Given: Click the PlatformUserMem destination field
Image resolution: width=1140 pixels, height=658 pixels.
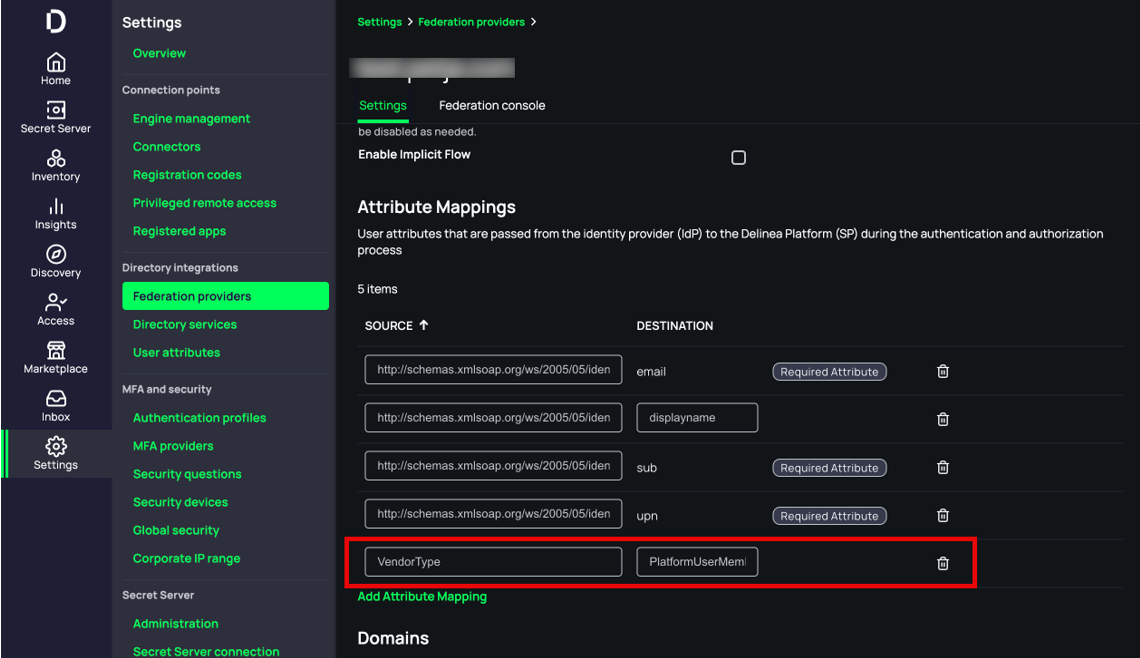Looking at the screenshot, I should click(697, 561).
